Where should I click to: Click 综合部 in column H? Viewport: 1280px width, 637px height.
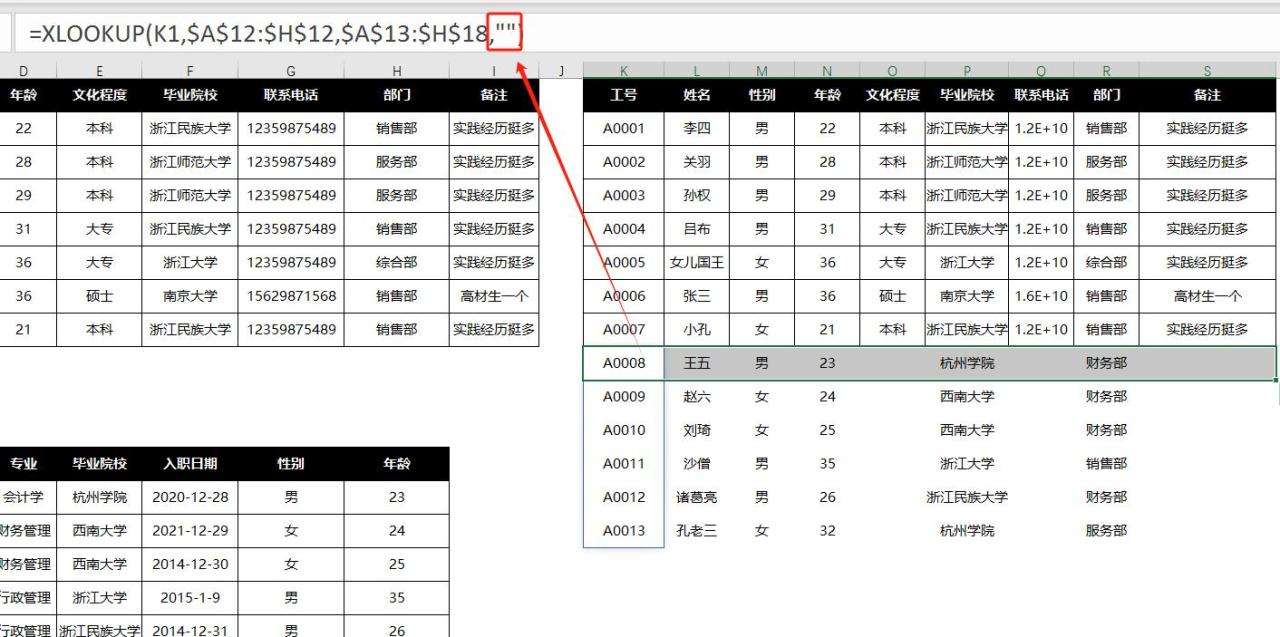coord(397,263)
